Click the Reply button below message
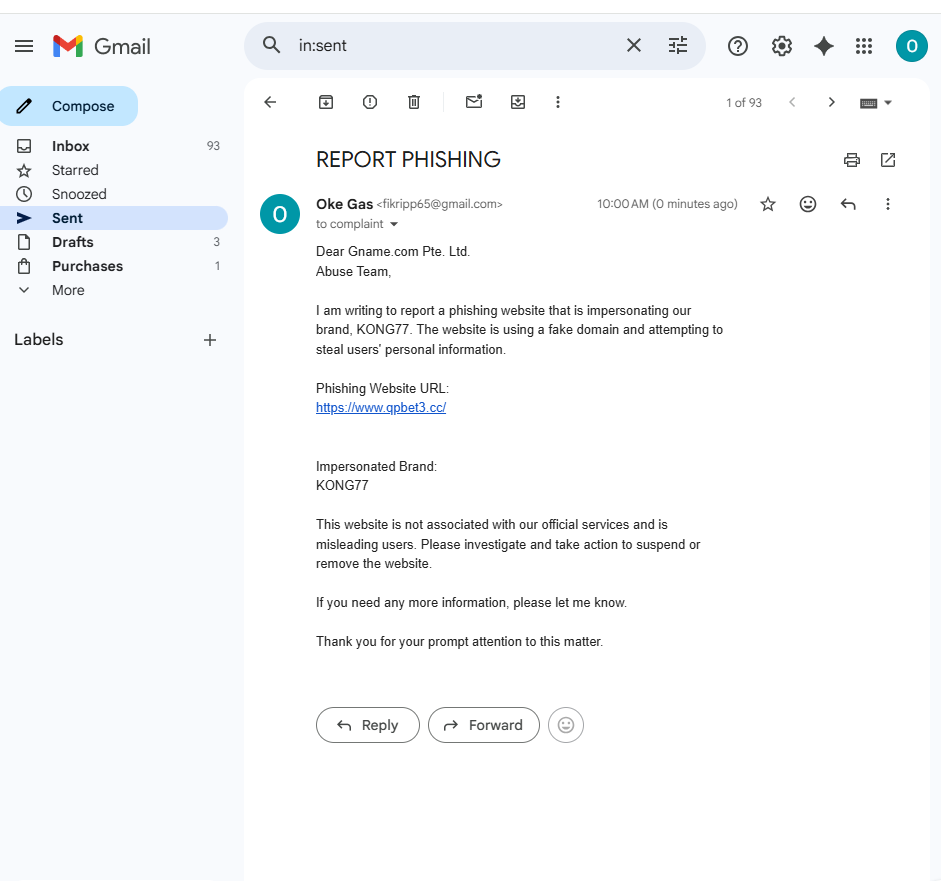941x881 pixels. pyautogui.click(x=368, y=725)
